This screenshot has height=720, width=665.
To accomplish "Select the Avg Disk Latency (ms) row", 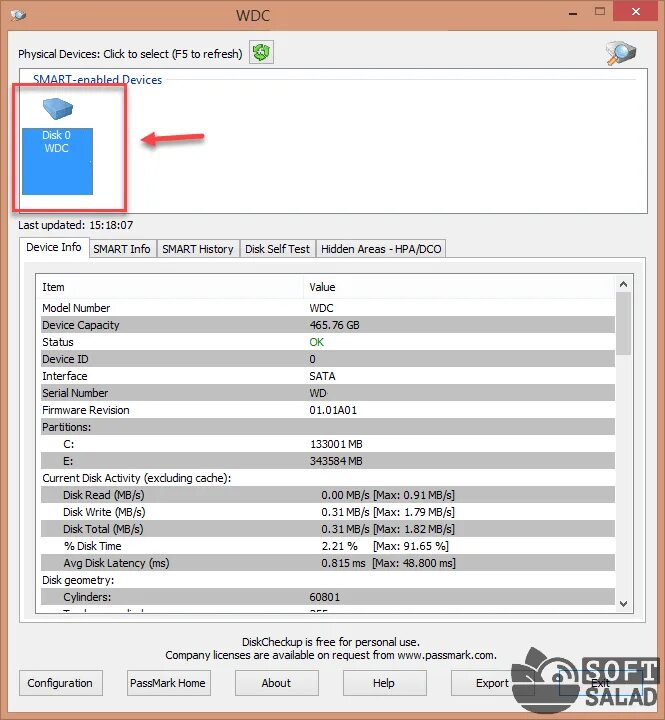I will (x=328, y=562).
